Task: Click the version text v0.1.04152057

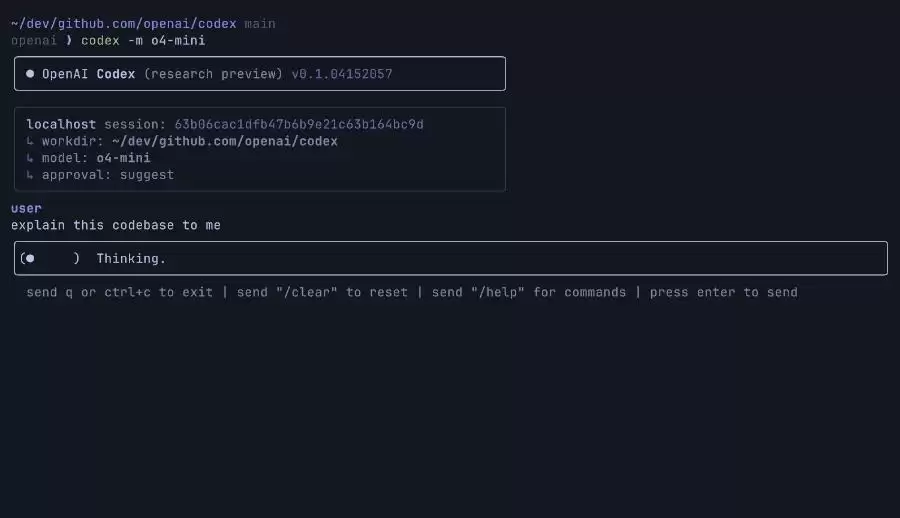Action: tap(342, 74)
